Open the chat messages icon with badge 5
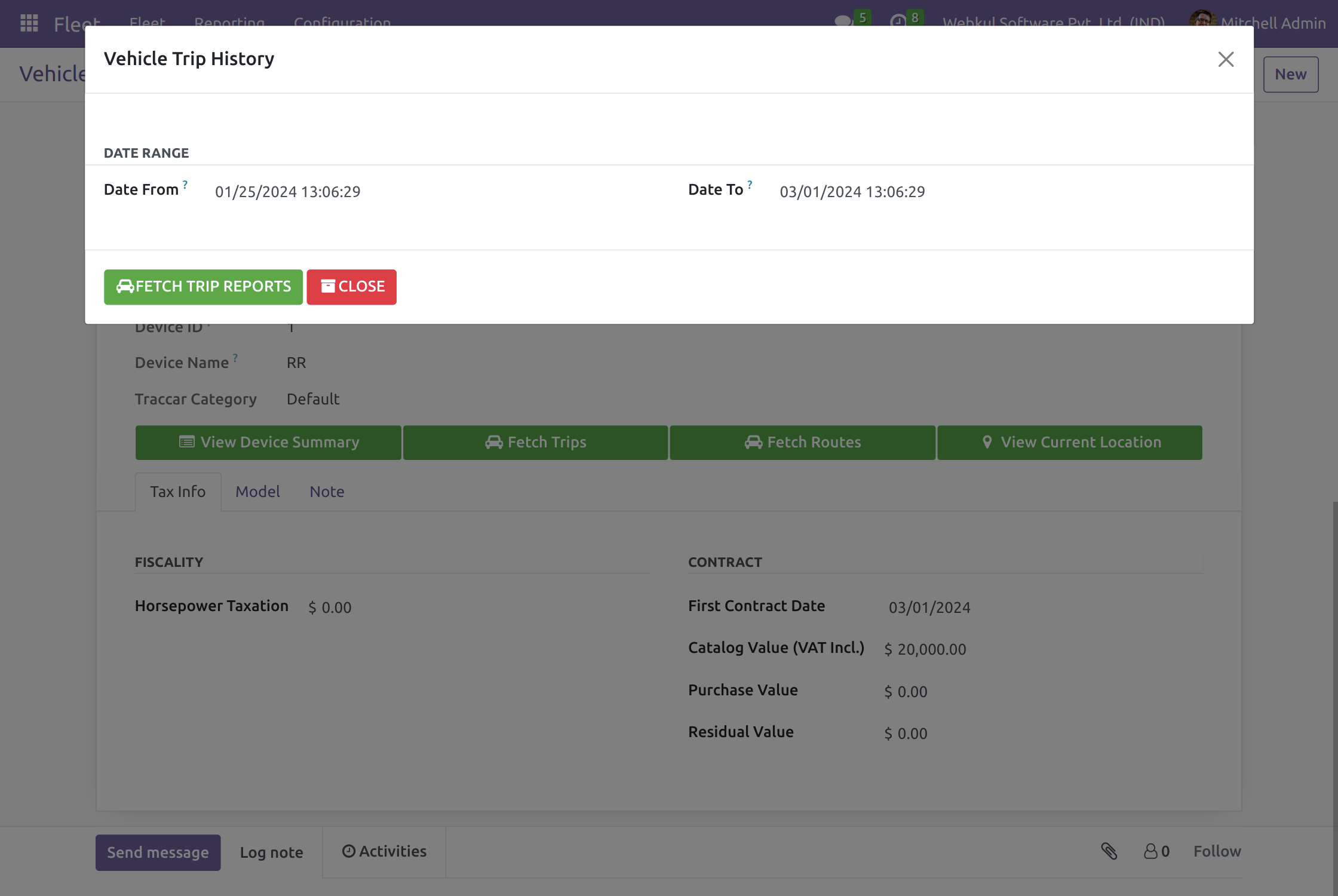Viewport: 1338px width, 896px height. pyautogui.click(x=843, y=22)
